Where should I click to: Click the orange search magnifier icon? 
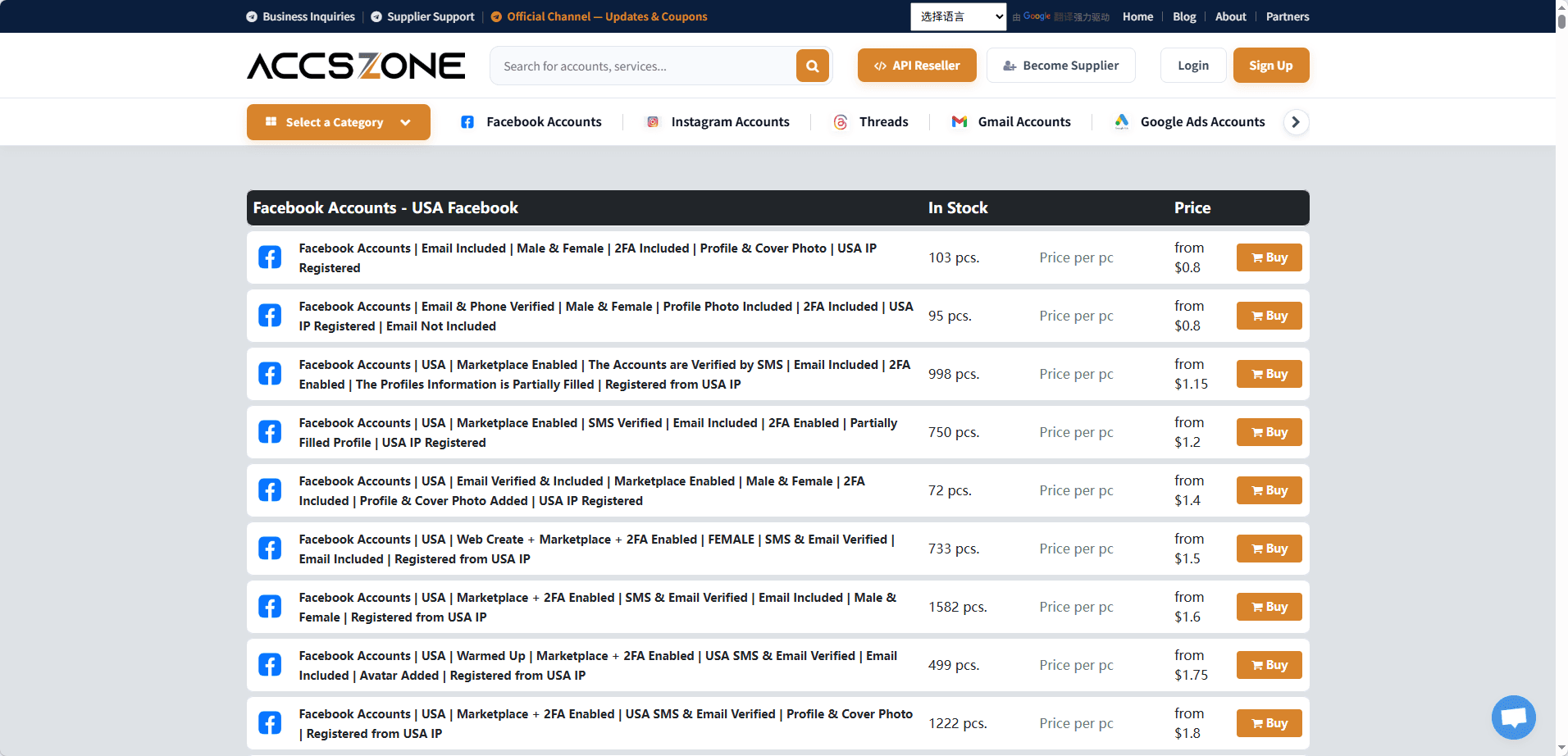click(812, 66)
